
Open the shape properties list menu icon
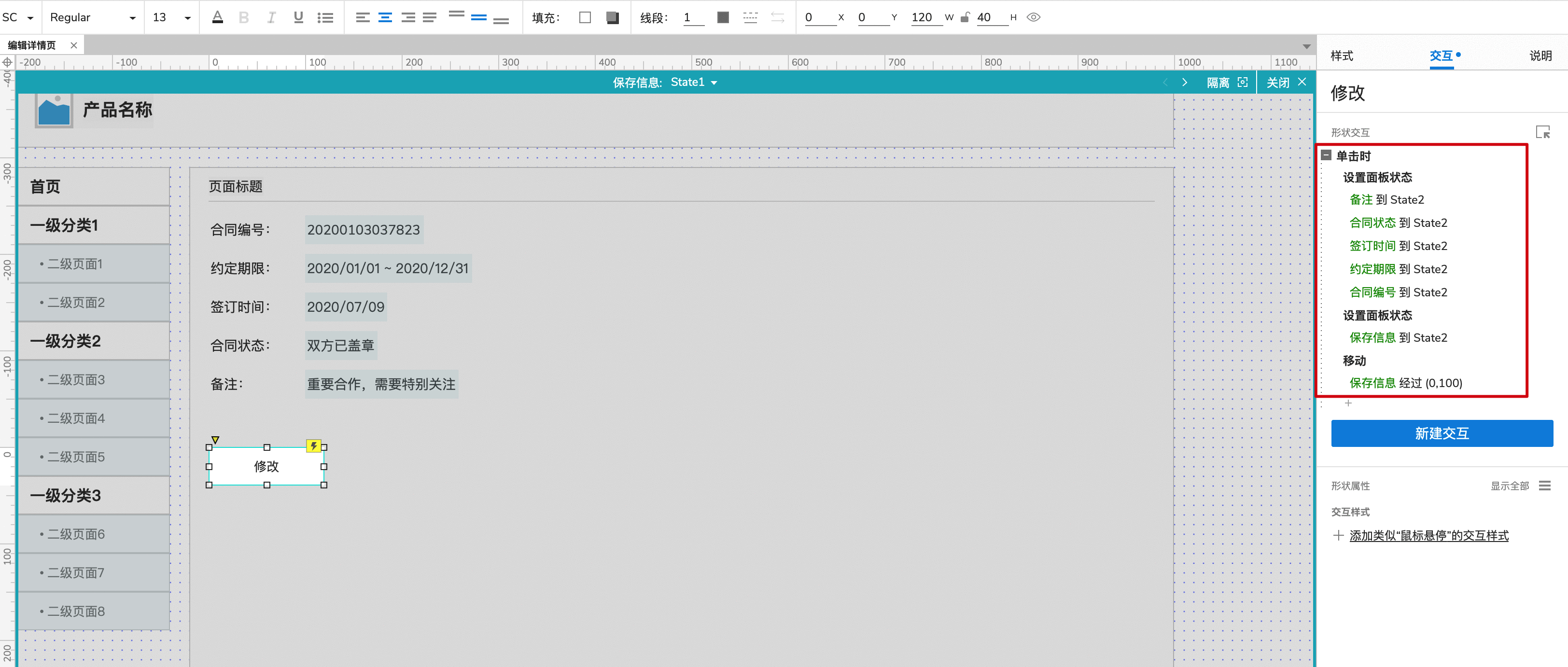[x=1544, y=486]
